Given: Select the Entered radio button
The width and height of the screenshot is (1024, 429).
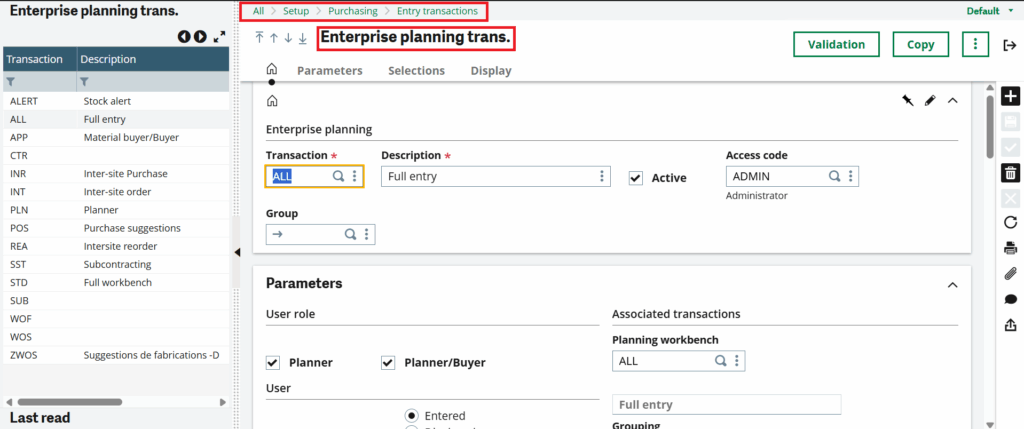Looking at the screenshot, I should (x=411, y=415).
